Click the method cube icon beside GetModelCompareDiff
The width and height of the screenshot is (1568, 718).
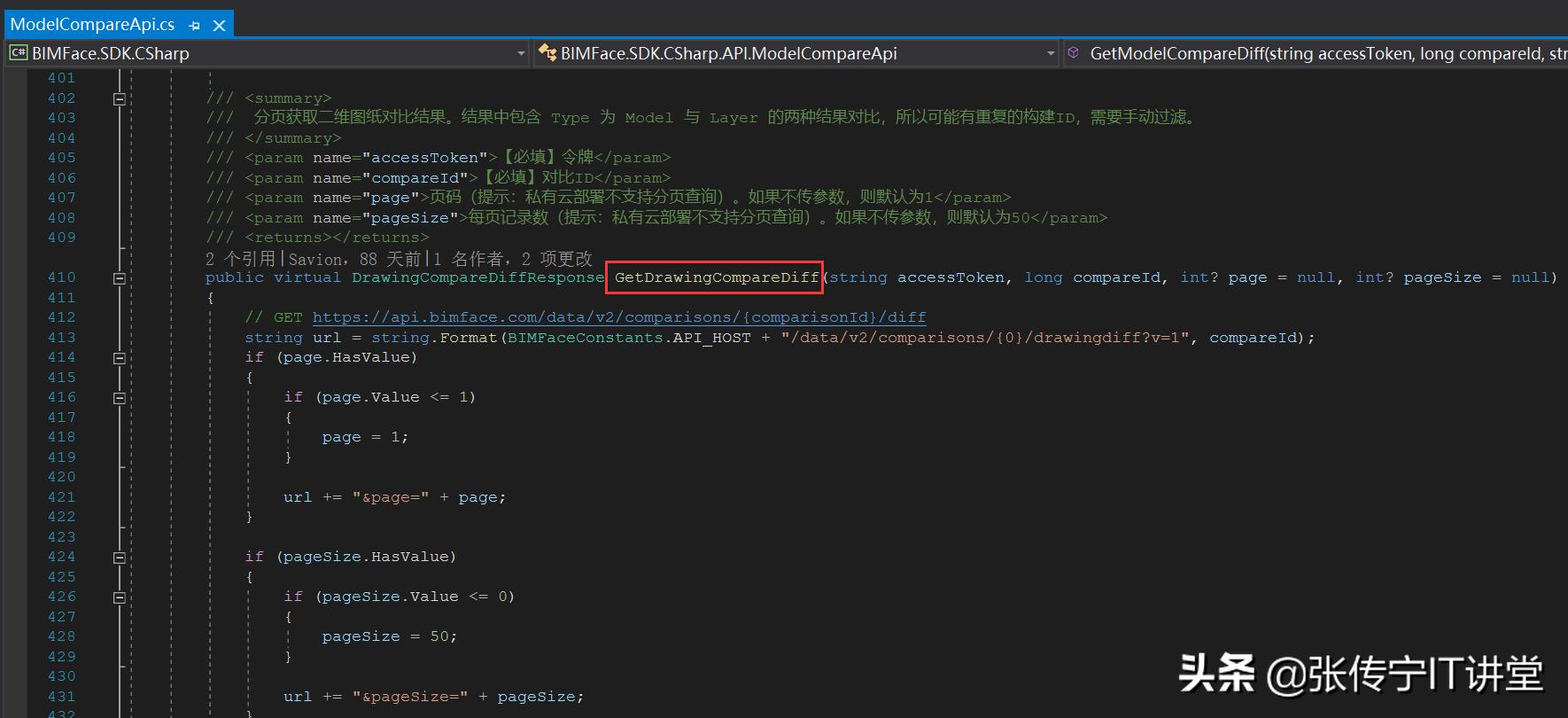1074,53
